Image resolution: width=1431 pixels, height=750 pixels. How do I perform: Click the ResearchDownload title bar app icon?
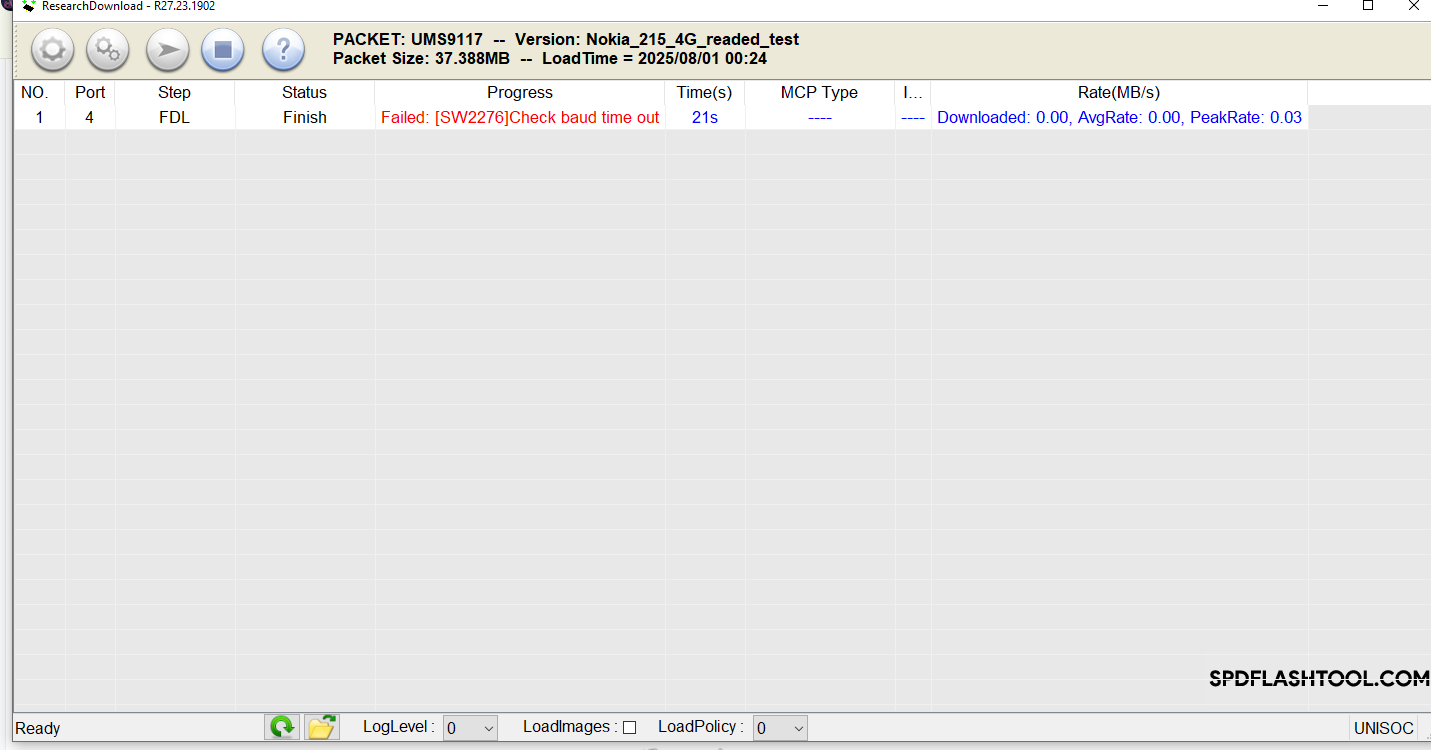[x=29, y=6]
